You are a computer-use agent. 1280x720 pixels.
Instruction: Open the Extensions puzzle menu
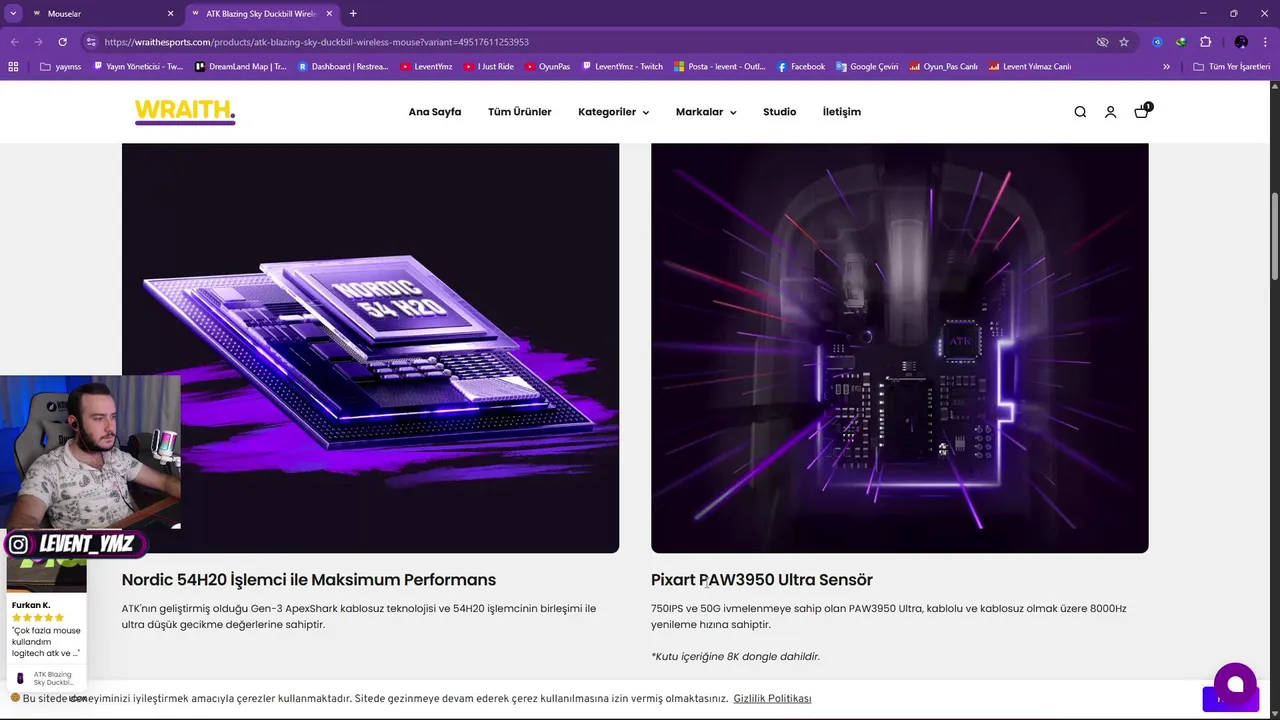[1205, 42]
